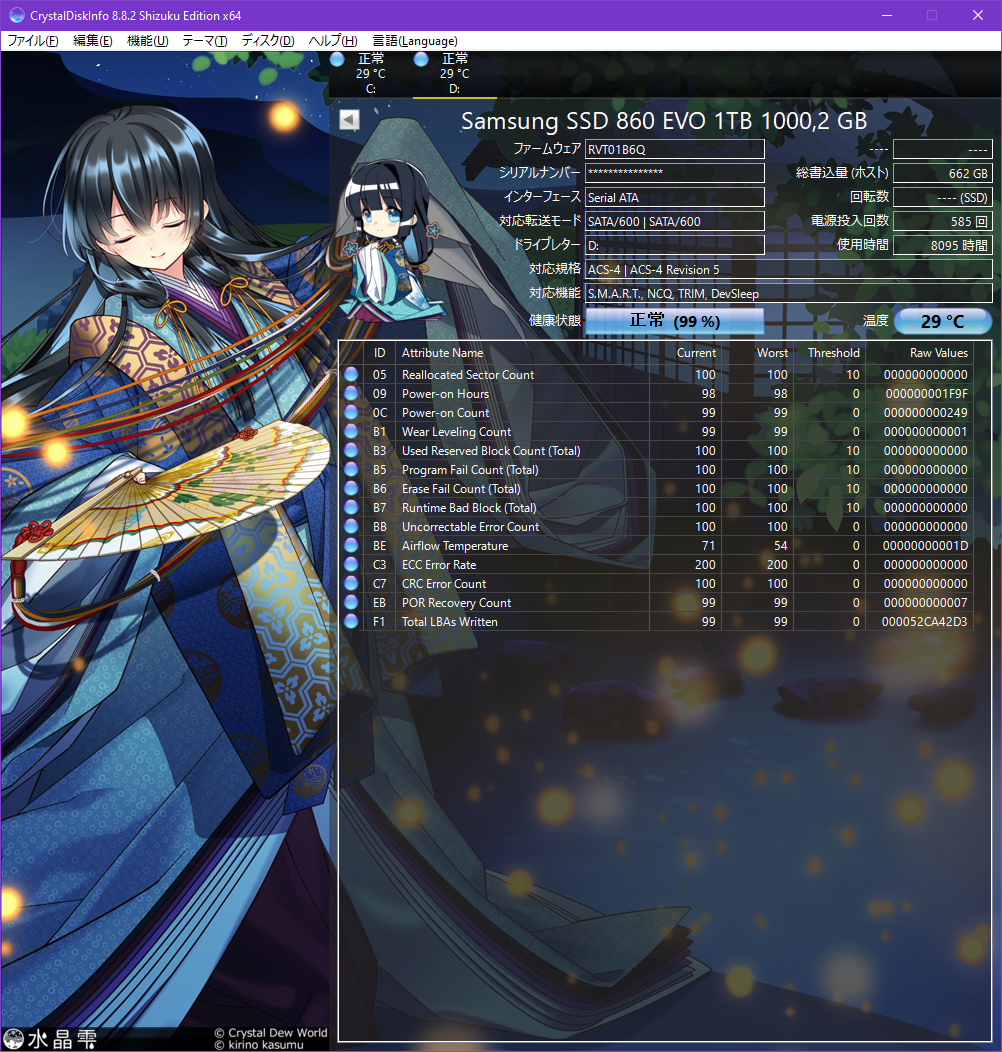Screen dimensions: 1002x1052
Task: Click raw value 00000000001D
Action: pyautogui.click(x=925, y=546)
